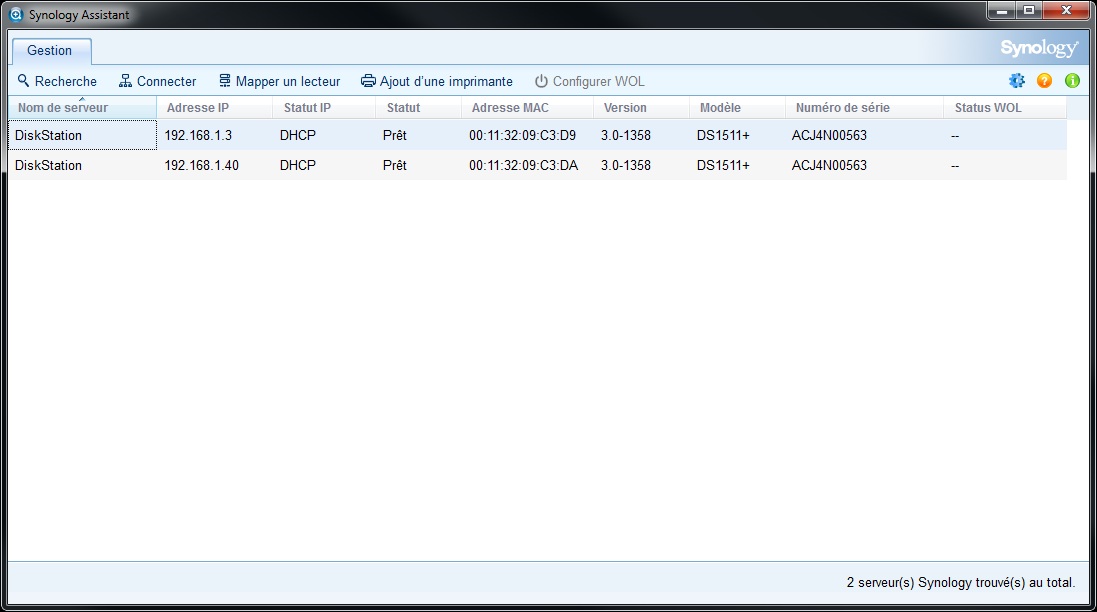This screenshot has height=612, width=1097.
Task: Click DS1511+ model in 192.168.1.40 row
Action: (723, 165)
